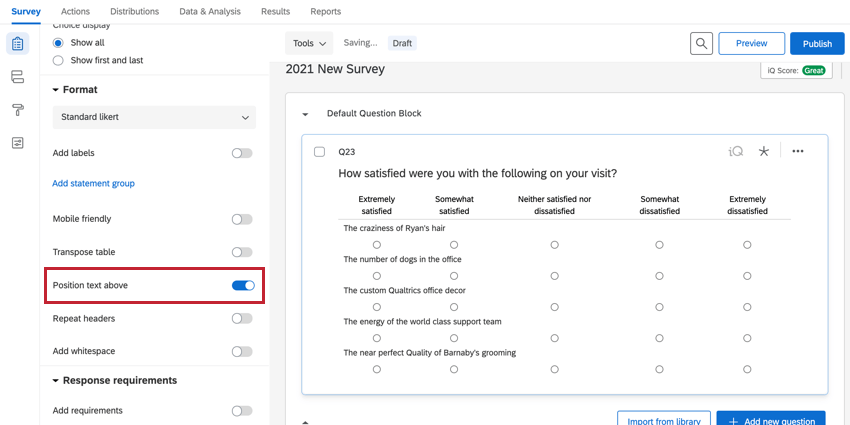Open the Standard likert format dropdown
The image size is (850, 425).
(x=154, y=117)
